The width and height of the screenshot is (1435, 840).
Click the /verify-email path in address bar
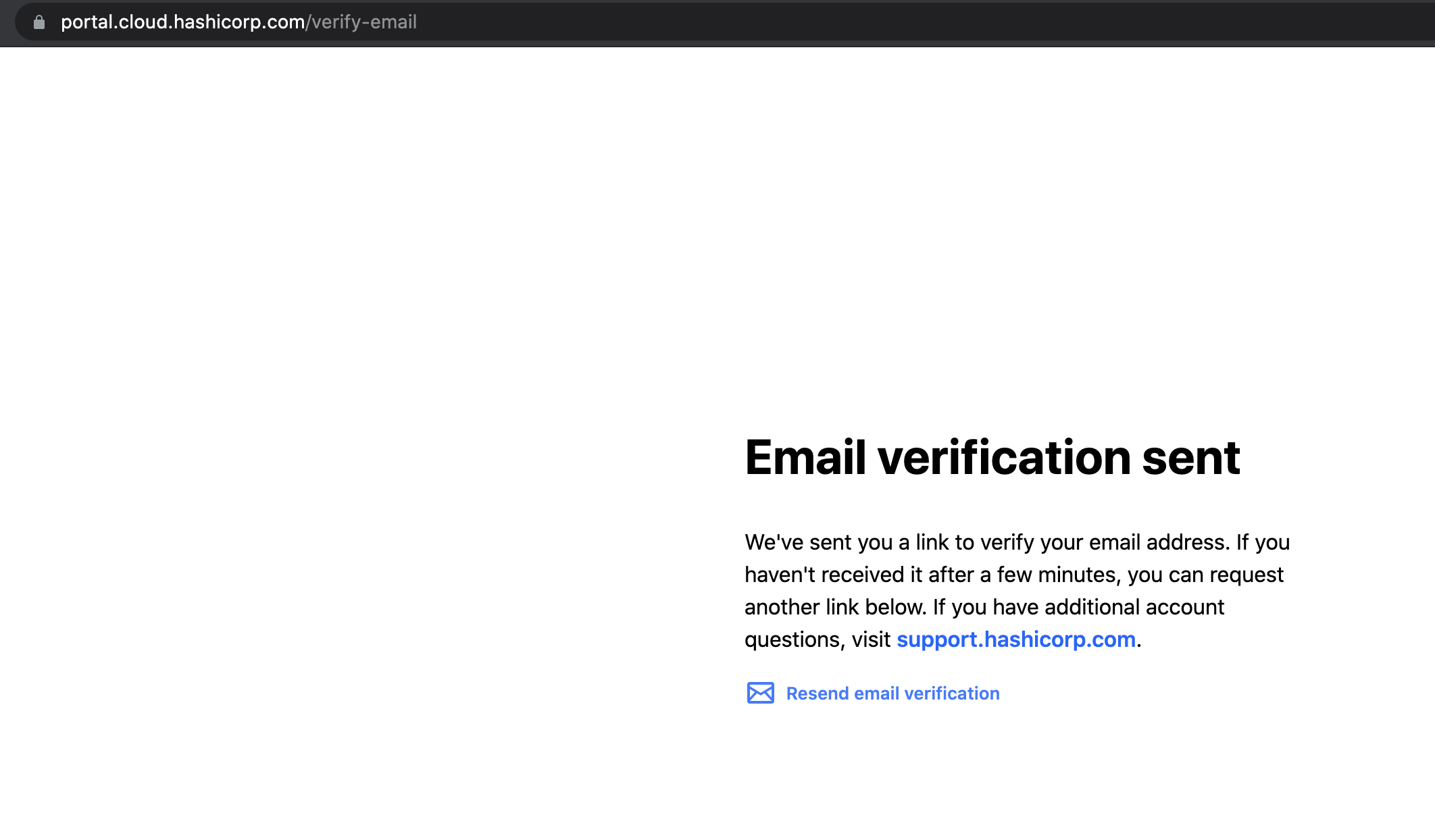point(361,22)
